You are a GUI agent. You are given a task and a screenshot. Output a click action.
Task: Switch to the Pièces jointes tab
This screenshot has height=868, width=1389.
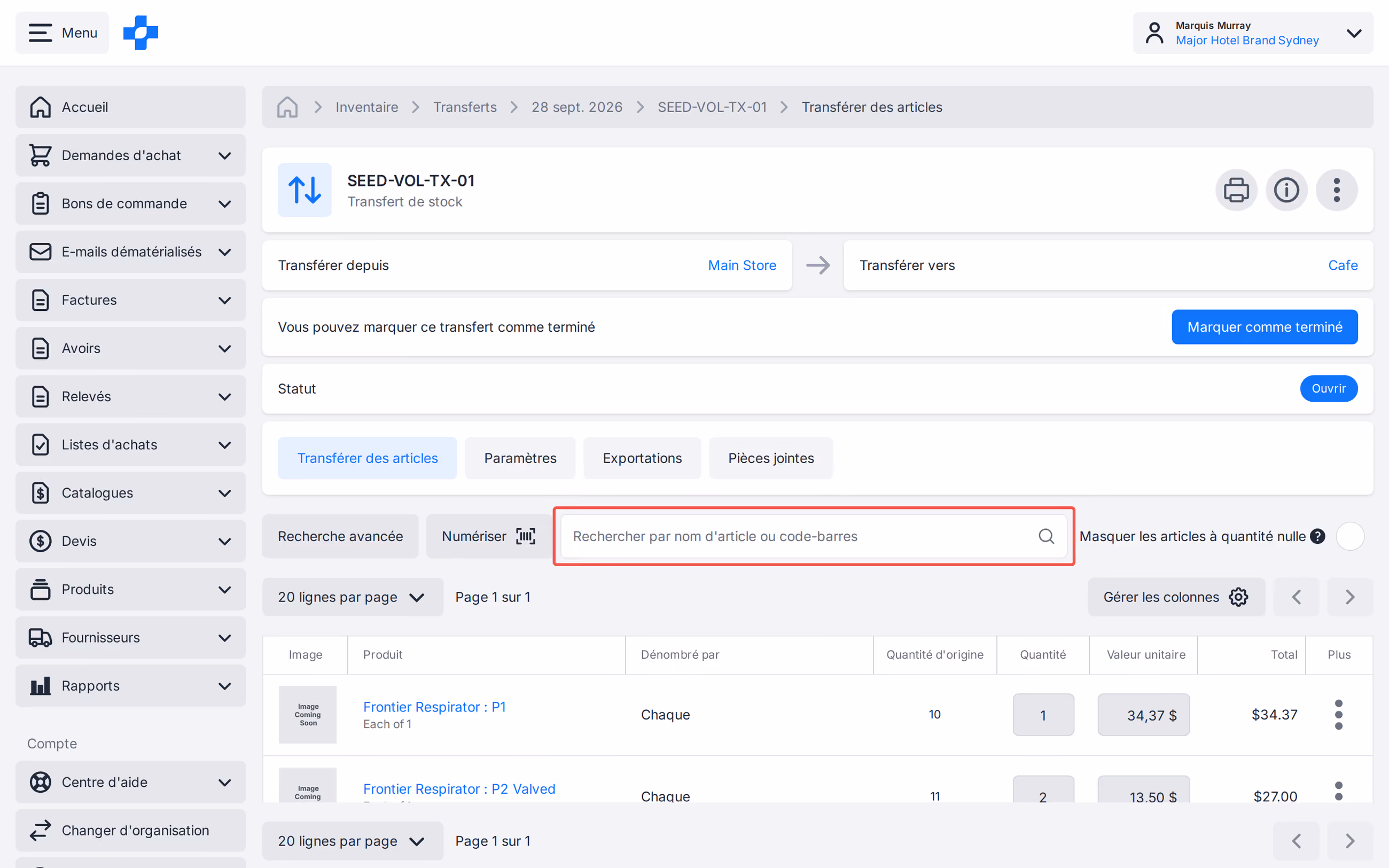771,458
